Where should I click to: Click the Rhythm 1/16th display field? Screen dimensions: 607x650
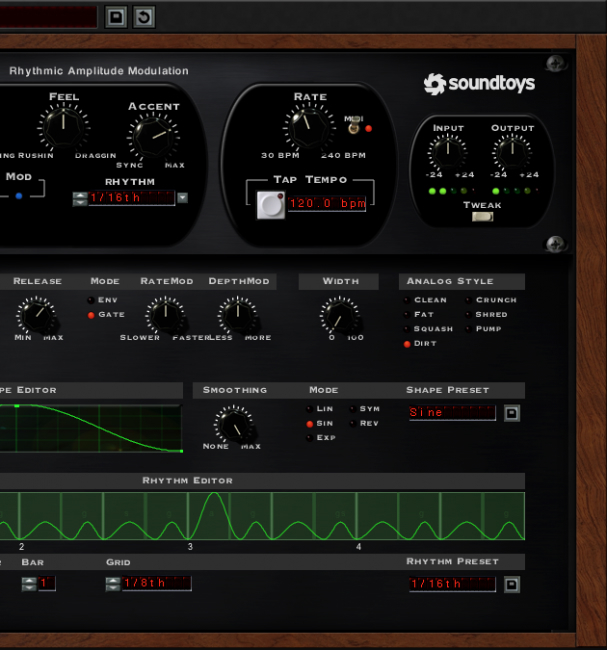(x=131, y=198)
